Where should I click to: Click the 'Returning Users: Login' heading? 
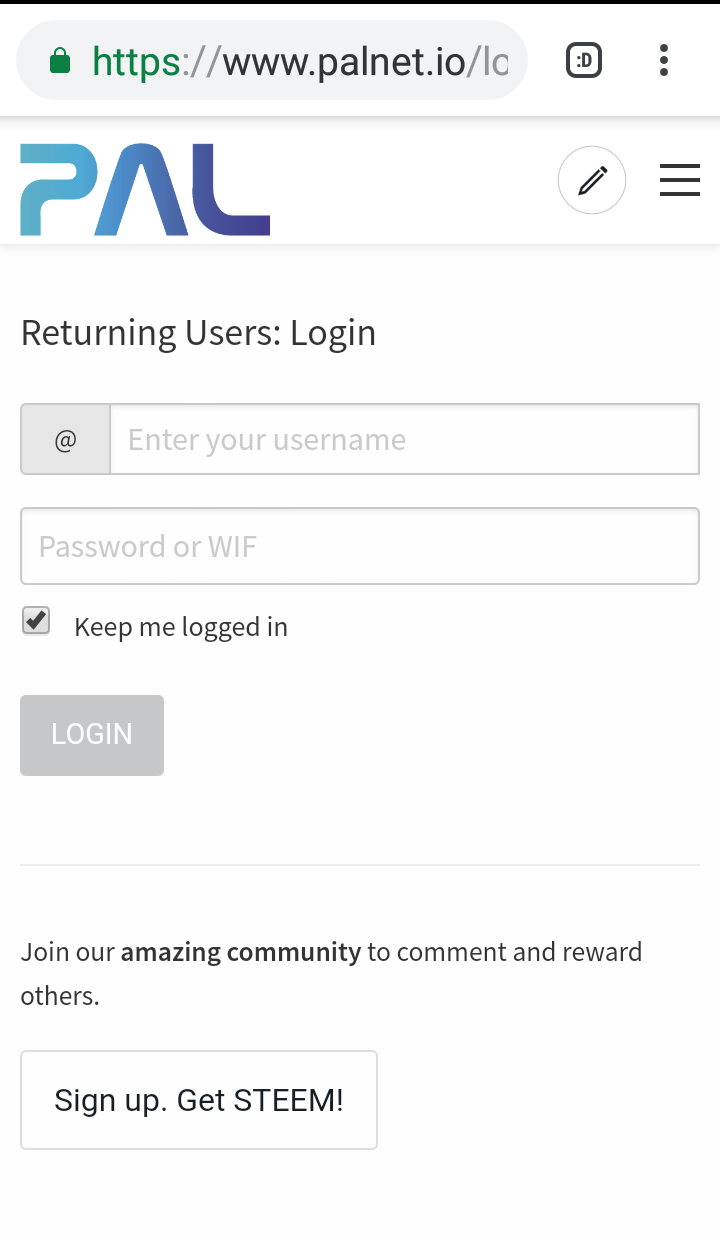click(x=198, y=333)
